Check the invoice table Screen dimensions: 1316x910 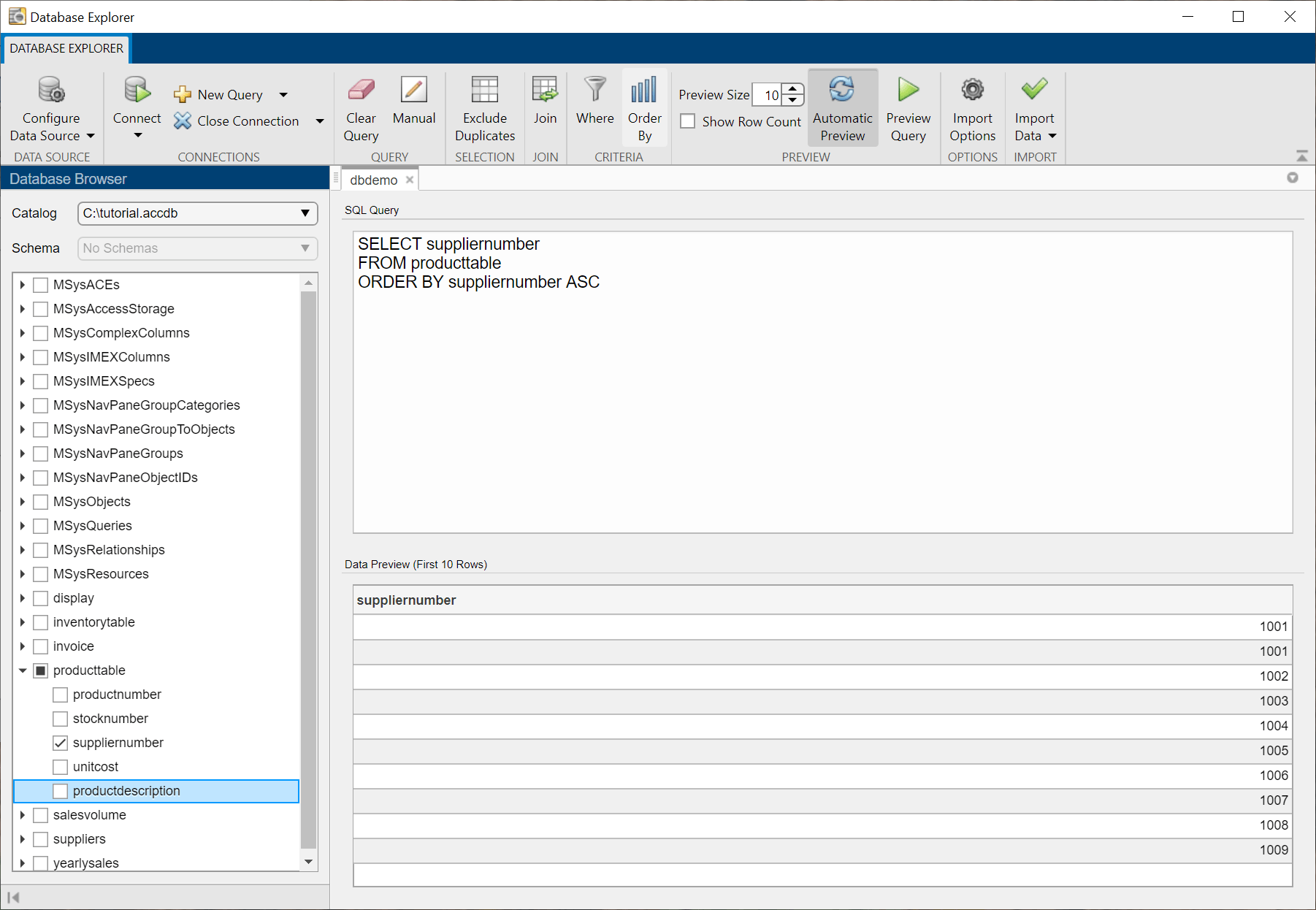[41, 646]
